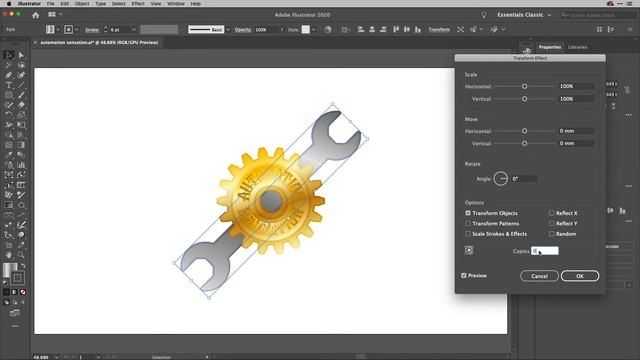Choose the Line Segment tool

point(21,85)
